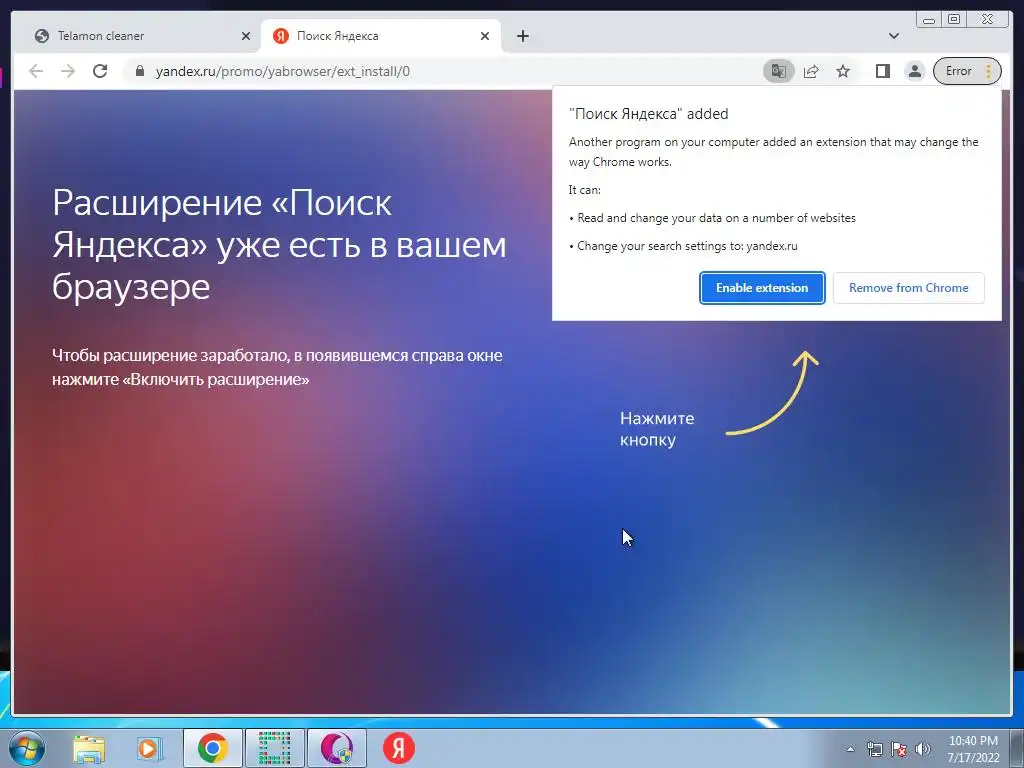Open the Chrome Error menu button
The height and width of the screenshot is (768, 1024).
[967, 71]
